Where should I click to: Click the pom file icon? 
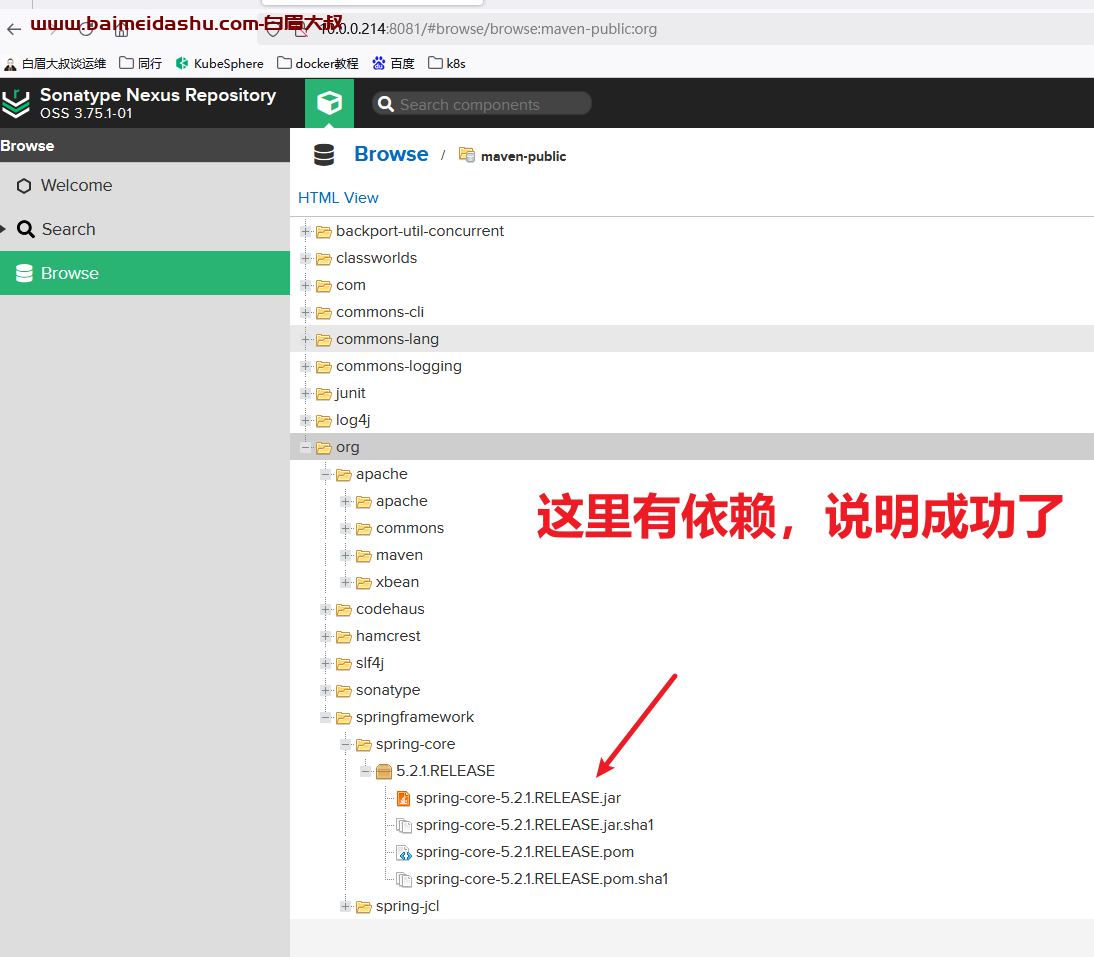click(x=403, y=852)
